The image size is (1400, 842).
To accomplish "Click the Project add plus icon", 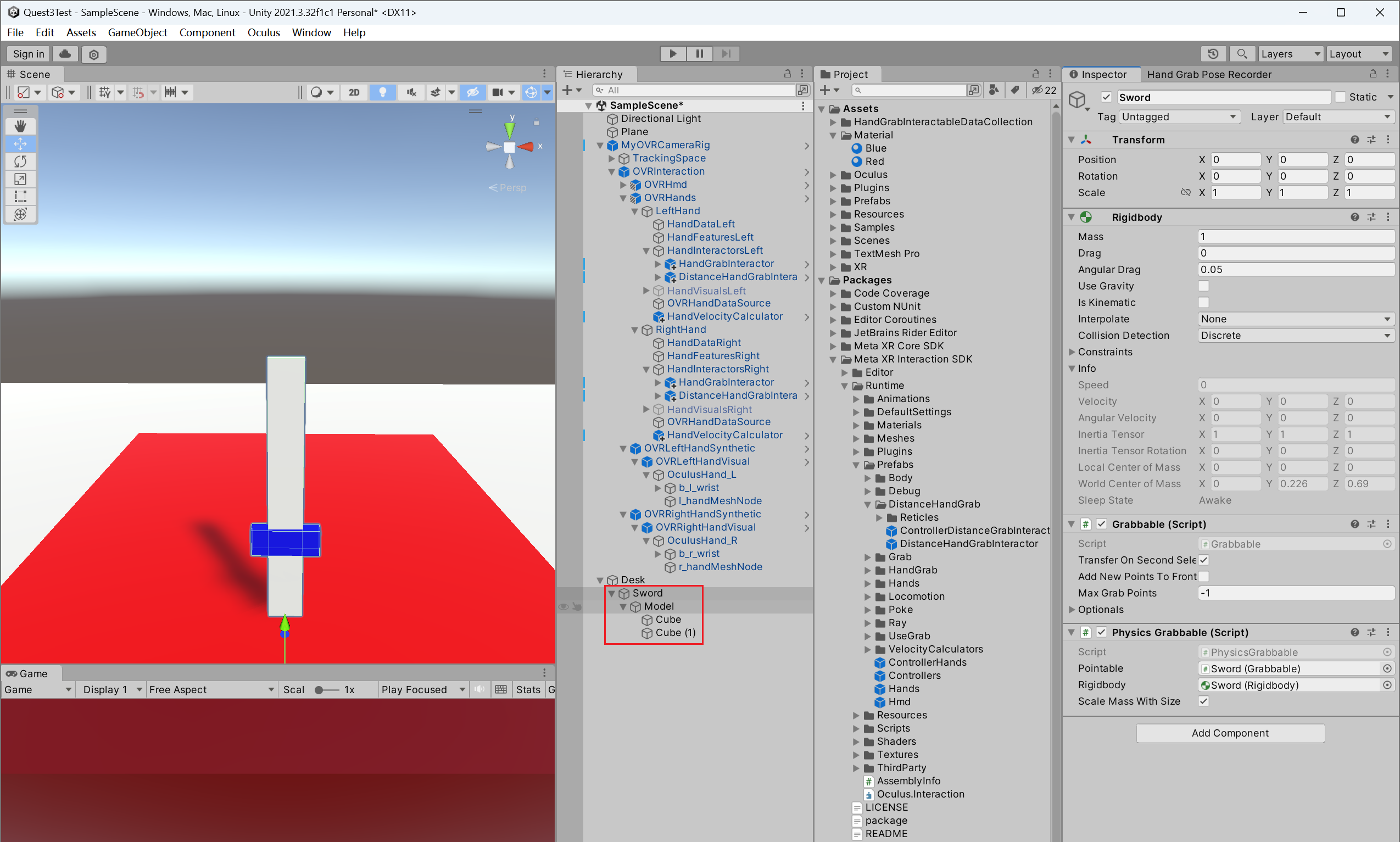I will click(826, 90).
